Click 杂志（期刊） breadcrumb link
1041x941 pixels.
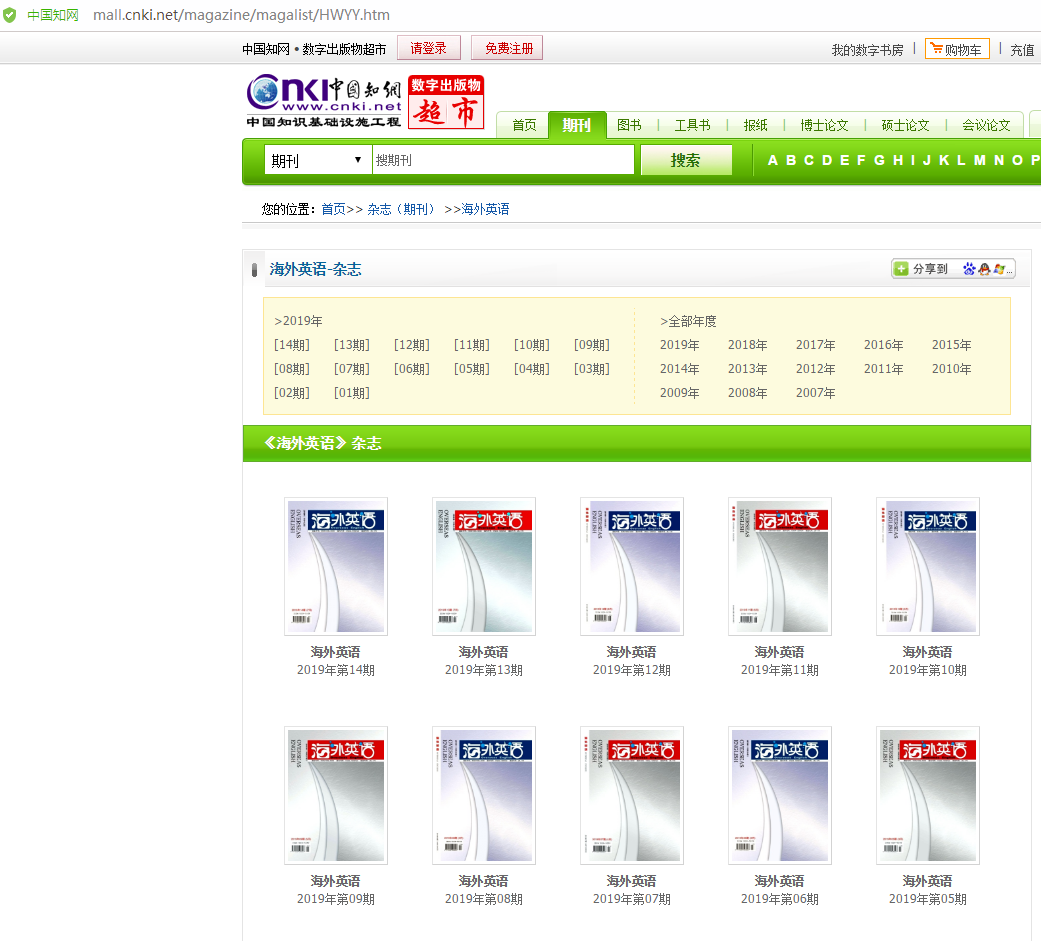tap(401, 209)
